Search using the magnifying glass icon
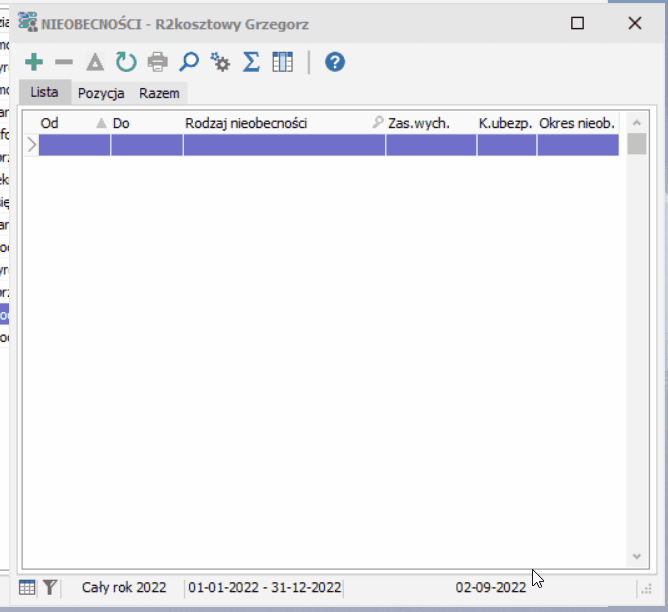668x612 pixels. pyautogui.click(x=189, y=62)
